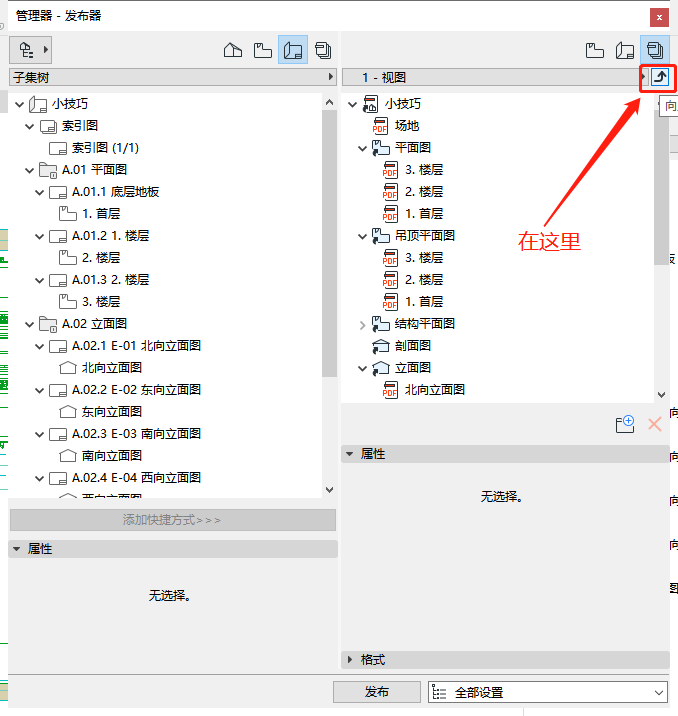Click the 发布 button
678x716 pixels.
click(x=377, y=692)
